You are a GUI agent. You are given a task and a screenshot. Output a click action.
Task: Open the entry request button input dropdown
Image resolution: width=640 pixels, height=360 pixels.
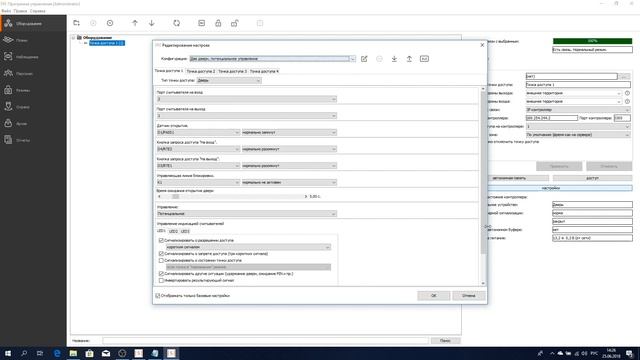[198, 149]
